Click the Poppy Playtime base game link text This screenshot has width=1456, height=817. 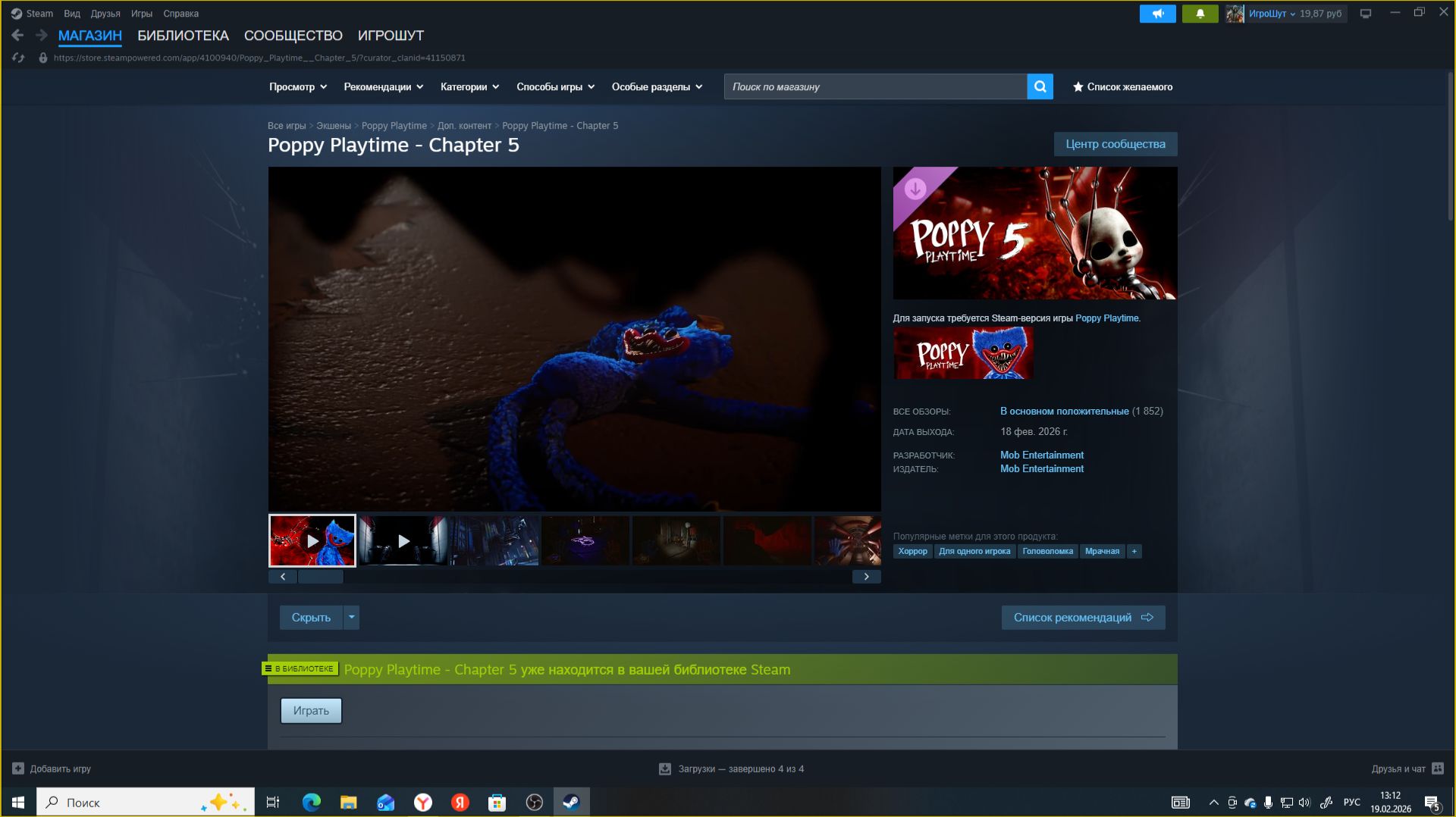pyautogui.click(x=1106, y=318)
